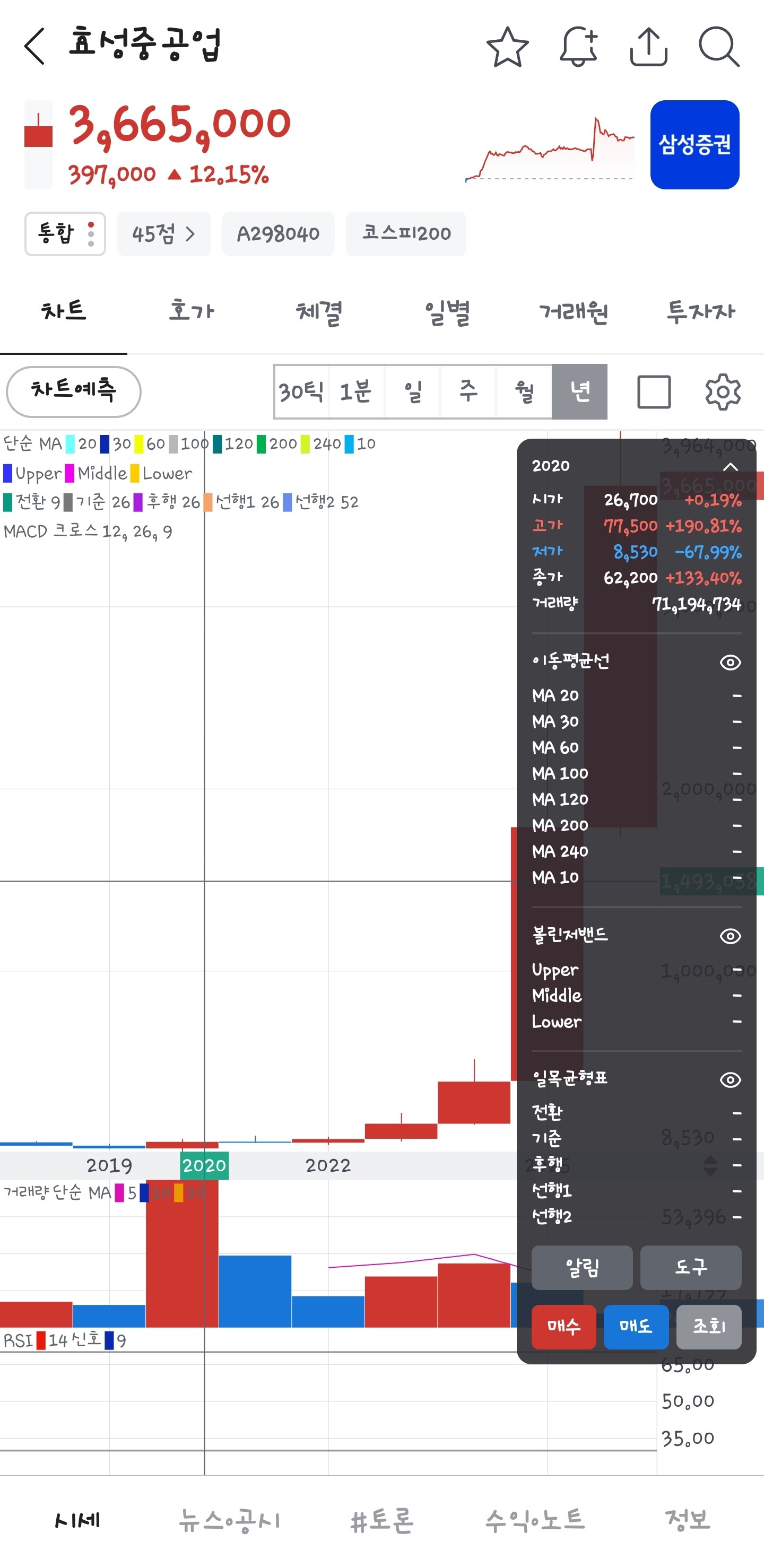Tap the 시가 26,700 value row
Image resolution: width=764 pixels, height=1568 pixels.
636,500
